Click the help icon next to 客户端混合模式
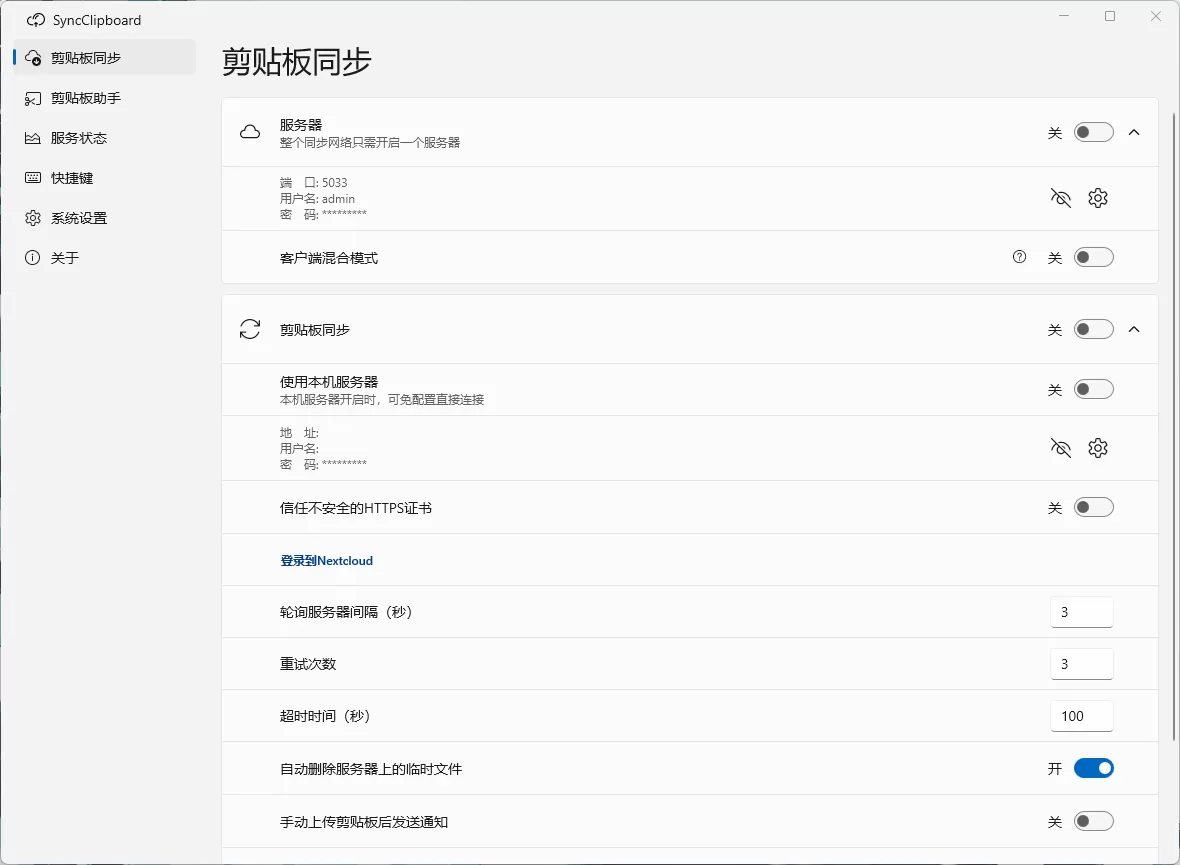The image size is (1180, 865). pos(1019,257)
